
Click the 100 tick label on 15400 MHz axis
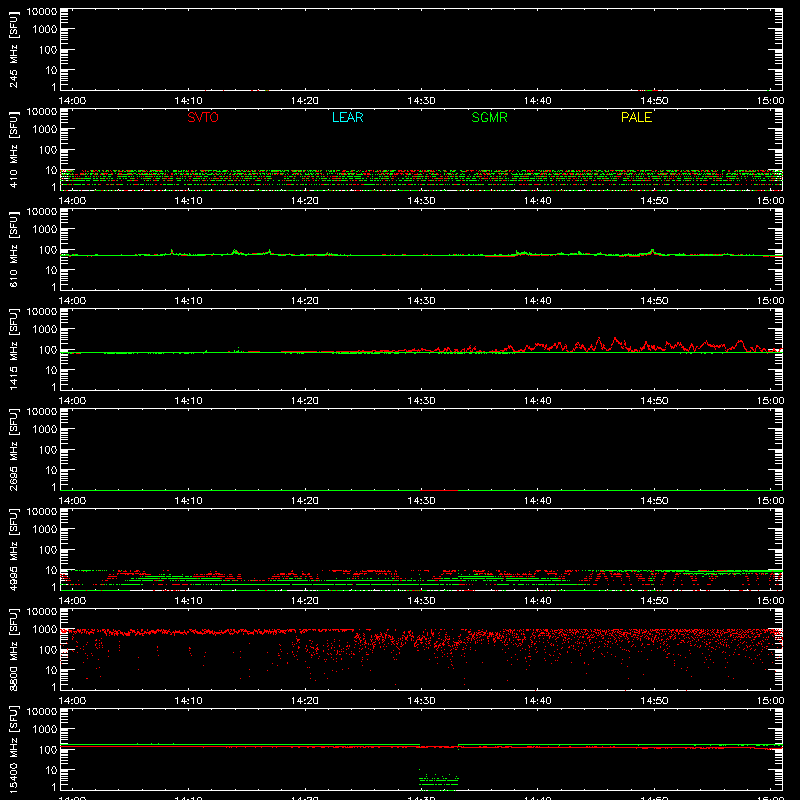point(48,750)
